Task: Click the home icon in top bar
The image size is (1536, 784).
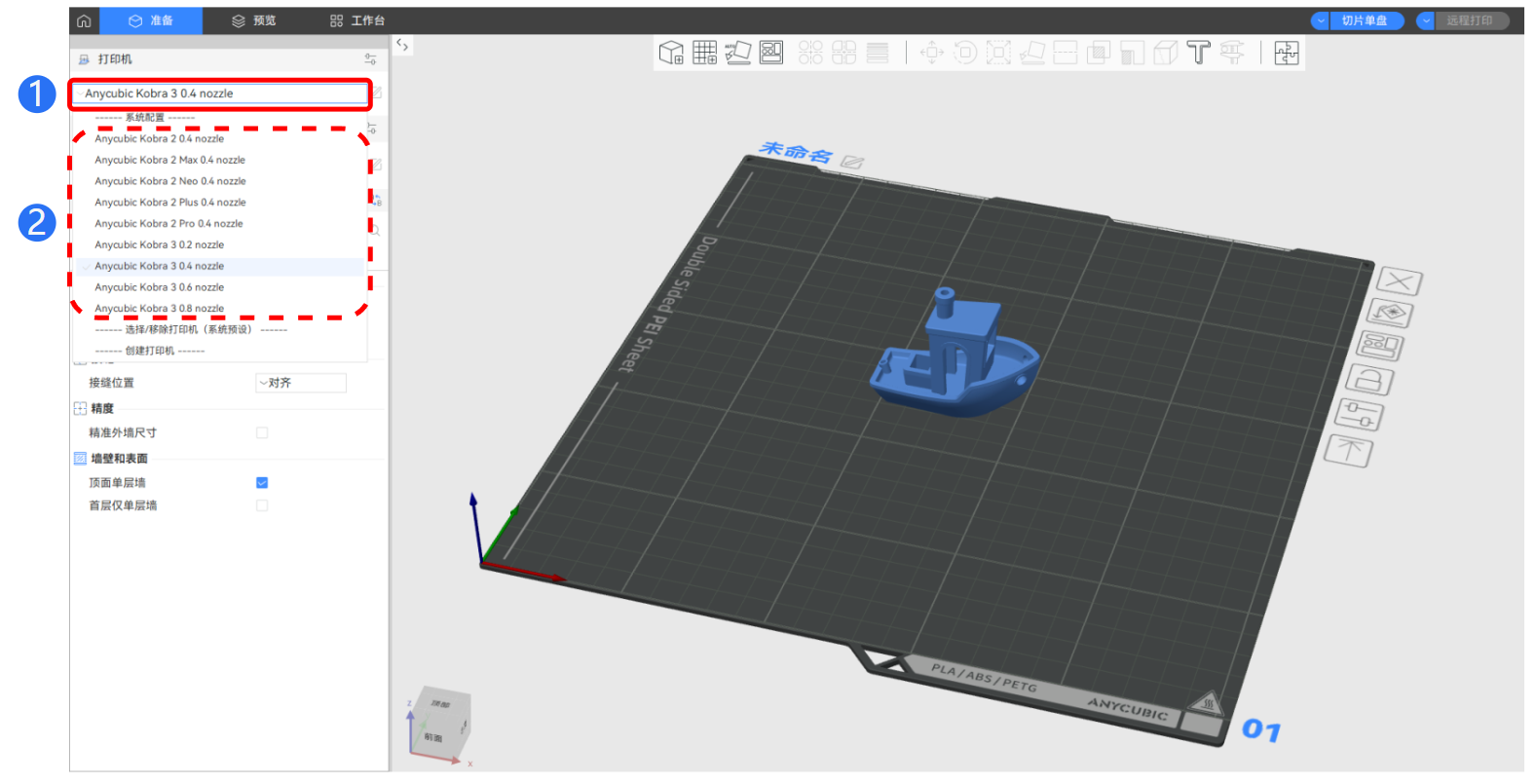Action: [84, 20]
